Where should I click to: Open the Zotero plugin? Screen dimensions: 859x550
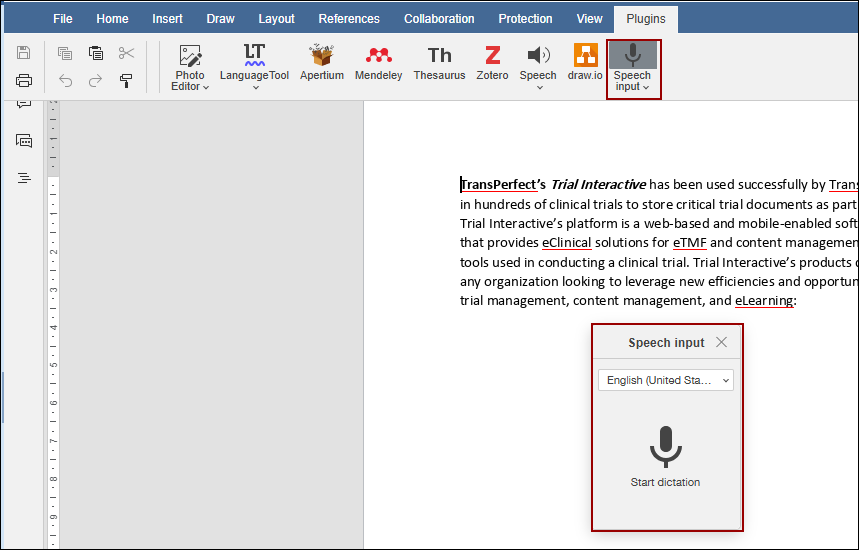pos(492,62)
